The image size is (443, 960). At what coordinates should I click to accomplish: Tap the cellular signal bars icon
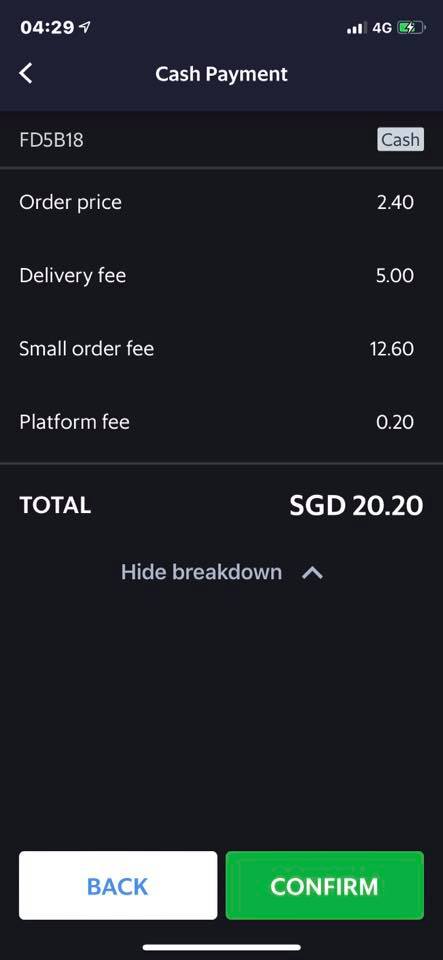pyautogui.click(x=356, y=28)
